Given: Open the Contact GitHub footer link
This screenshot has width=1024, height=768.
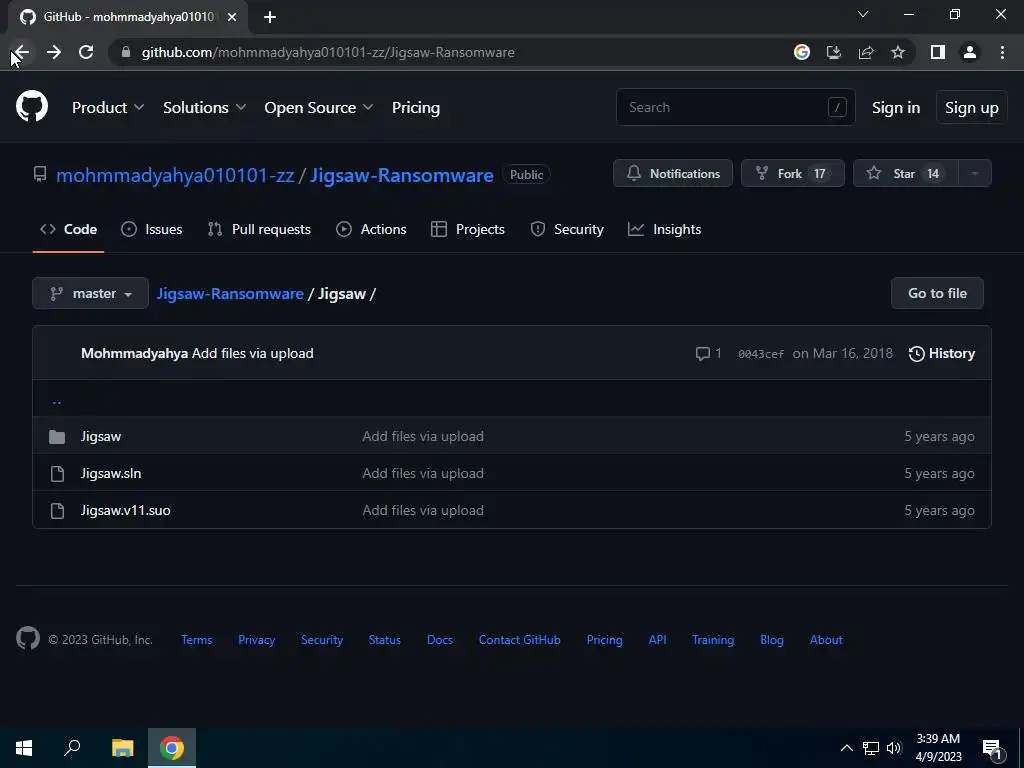Looking at the screenshot, I should (x=520, y=640).
